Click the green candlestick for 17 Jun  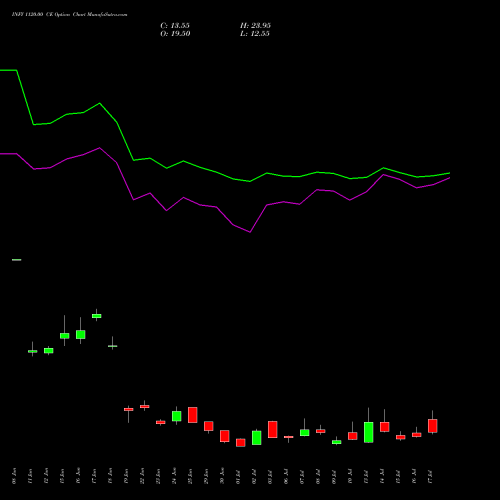(97, 316)
